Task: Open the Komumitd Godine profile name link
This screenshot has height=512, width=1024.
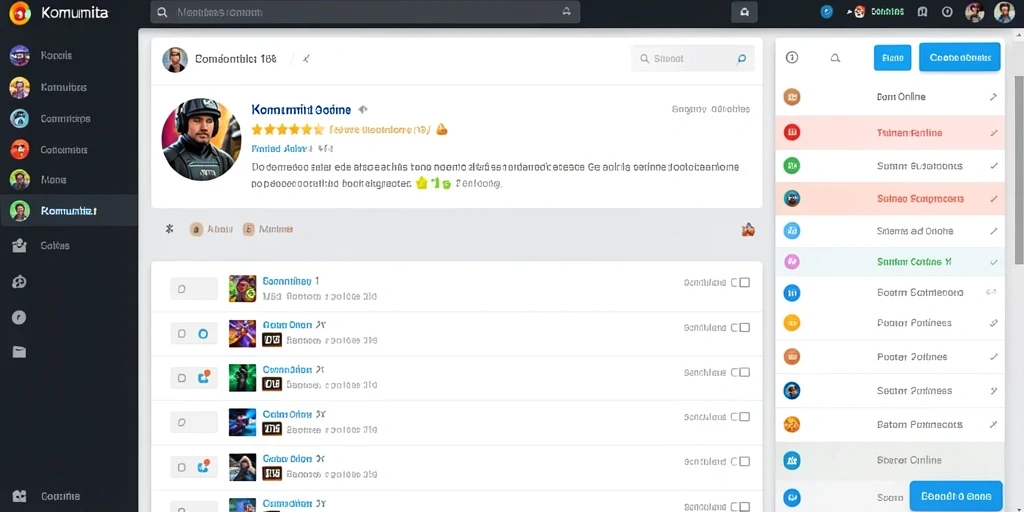Action: (x=301, y=110)
